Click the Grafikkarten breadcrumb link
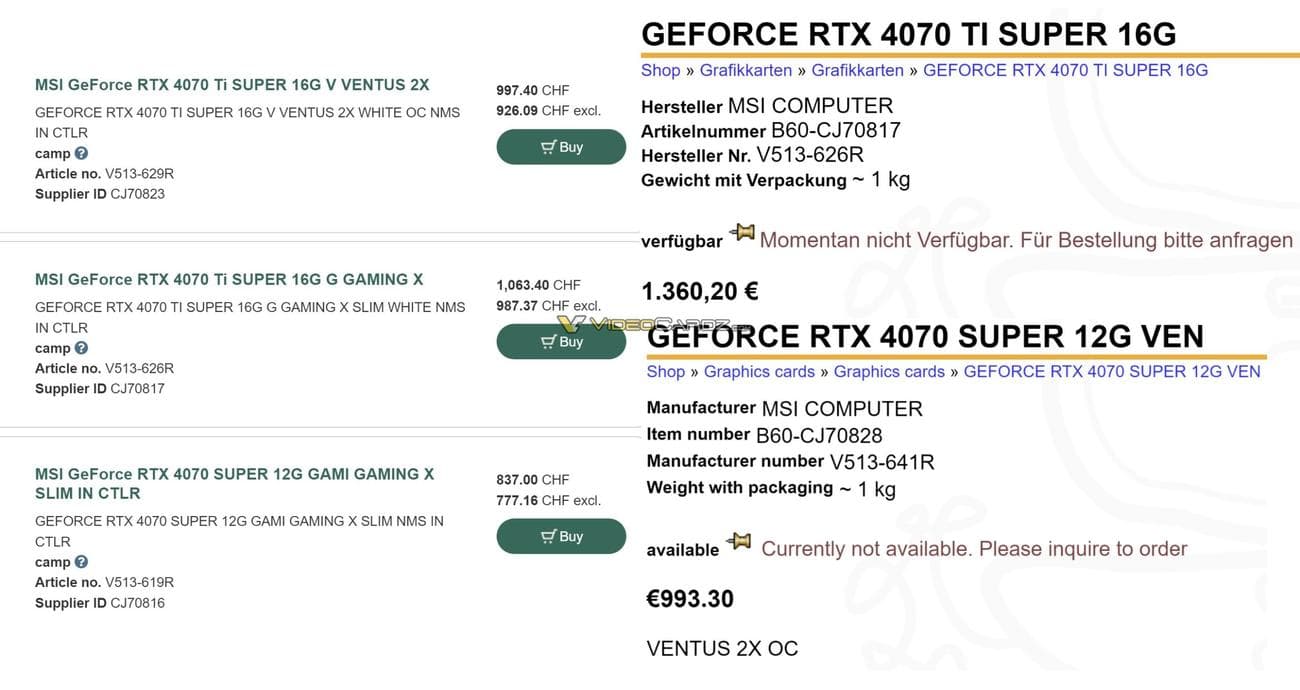1300x690 pixels. 745,69
